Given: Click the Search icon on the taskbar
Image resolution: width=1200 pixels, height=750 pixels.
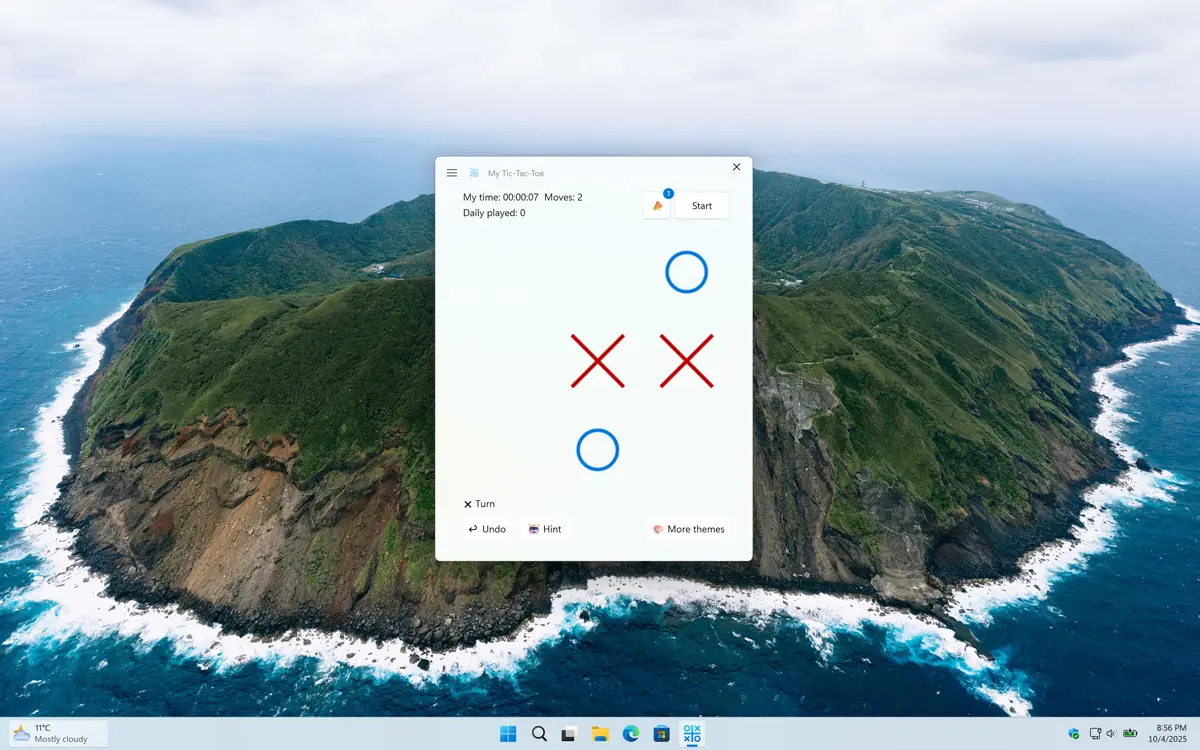Looking at the screenshot, I should [538, 733].
